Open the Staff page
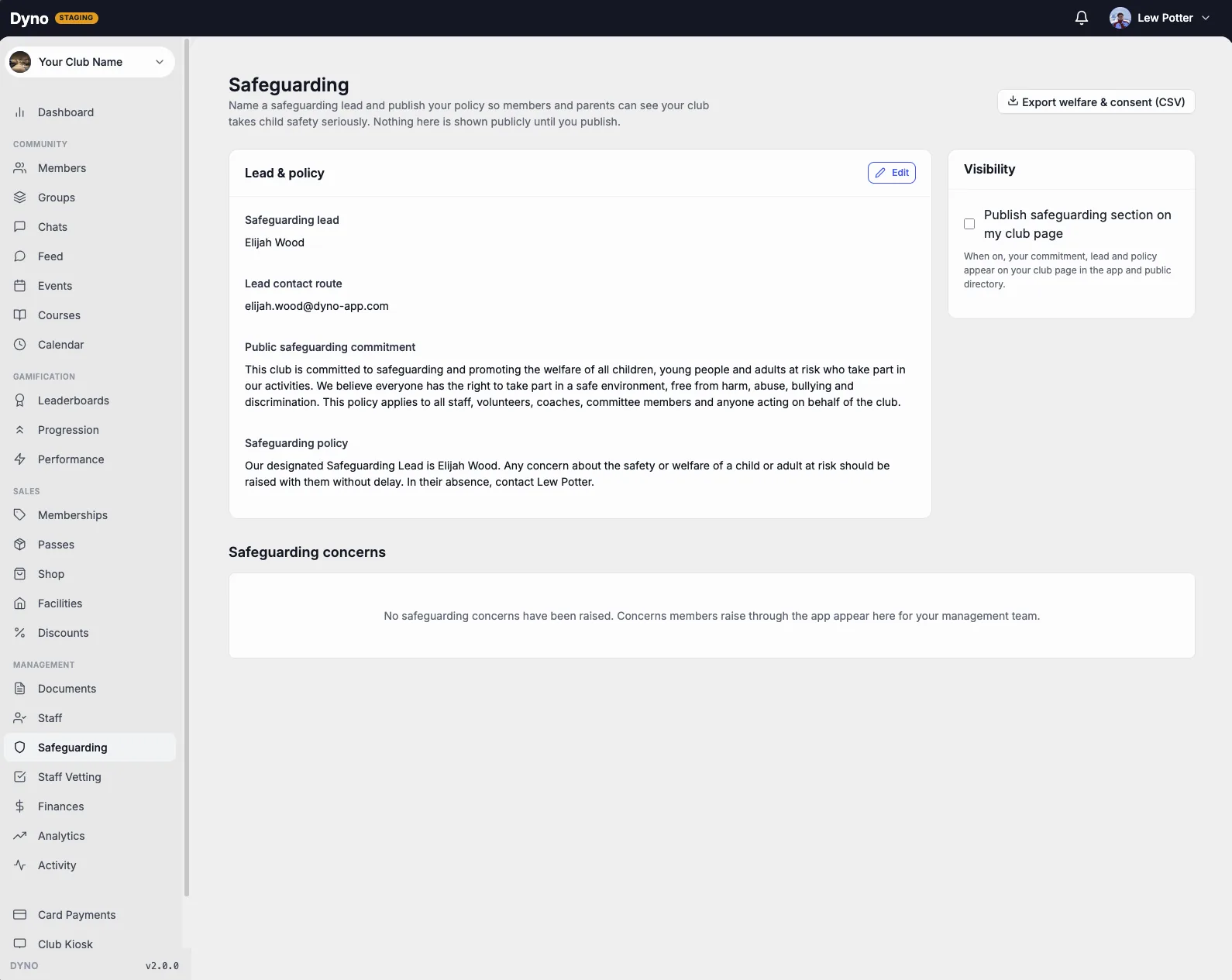The width and height of the screenshot is (1232, 980). click(x=90, y=718)
